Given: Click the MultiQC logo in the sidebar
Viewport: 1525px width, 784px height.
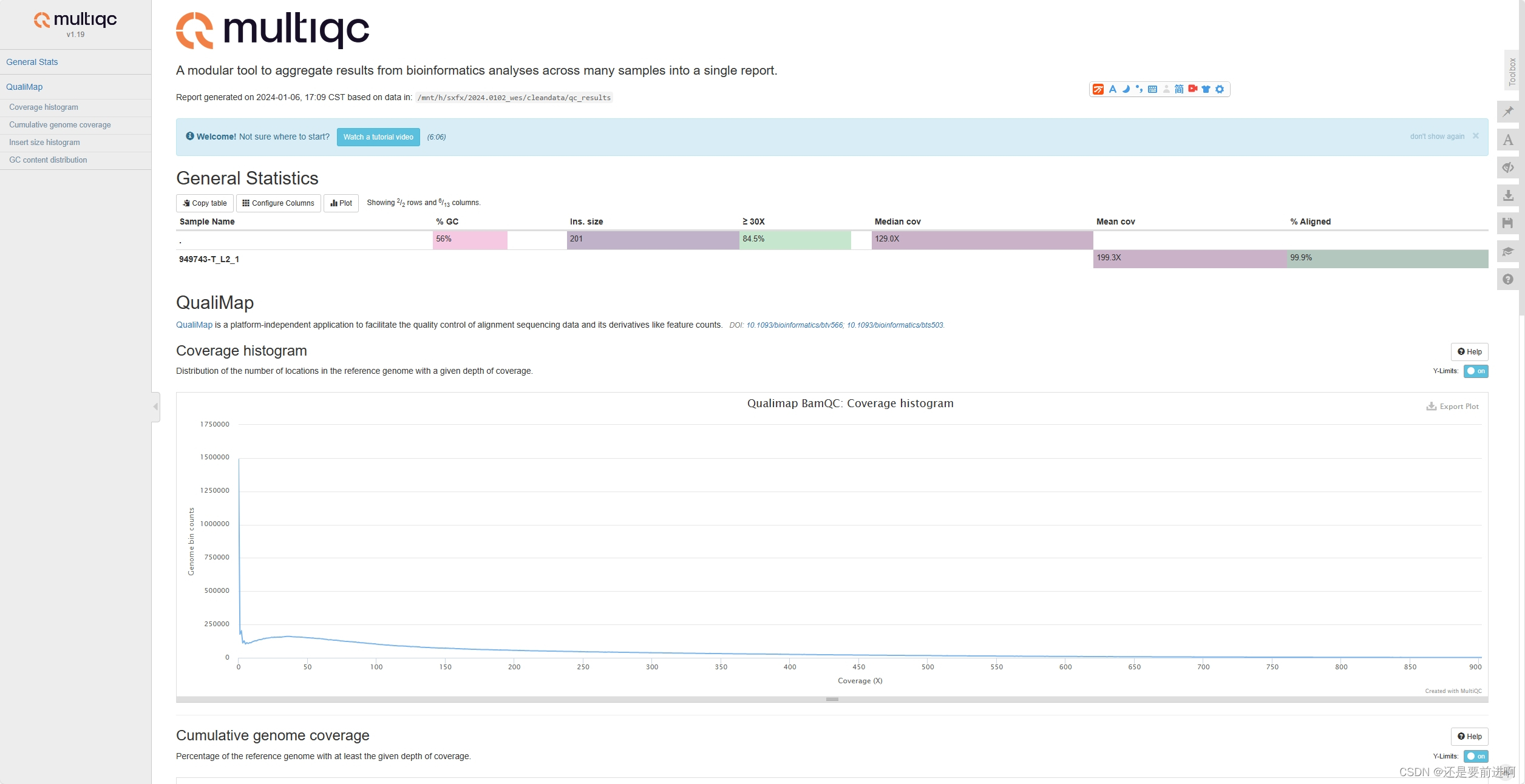Looking at the screenshot, I should click(75, 20).
